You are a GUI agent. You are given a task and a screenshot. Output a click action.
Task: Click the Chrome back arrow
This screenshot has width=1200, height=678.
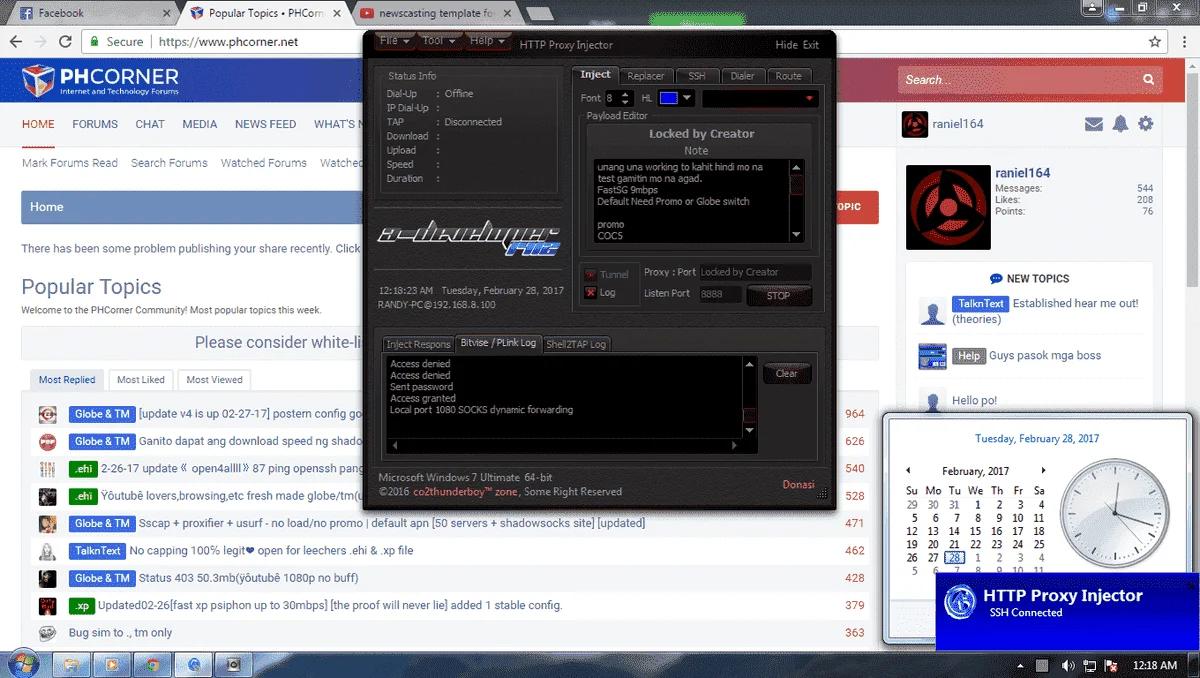click(x=15, y=42)
